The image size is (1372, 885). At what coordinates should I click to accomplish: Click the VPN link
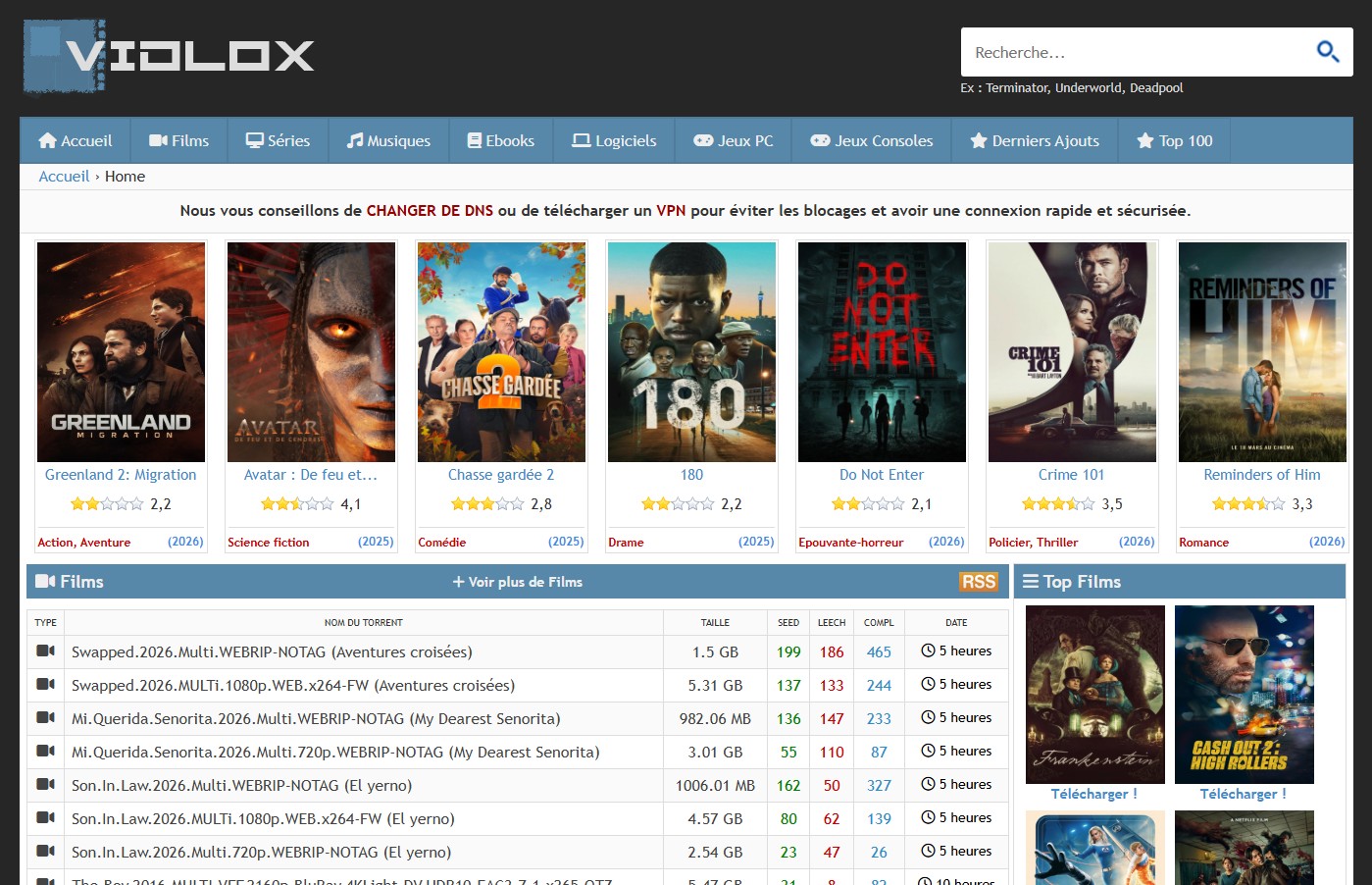click(671, 210)
